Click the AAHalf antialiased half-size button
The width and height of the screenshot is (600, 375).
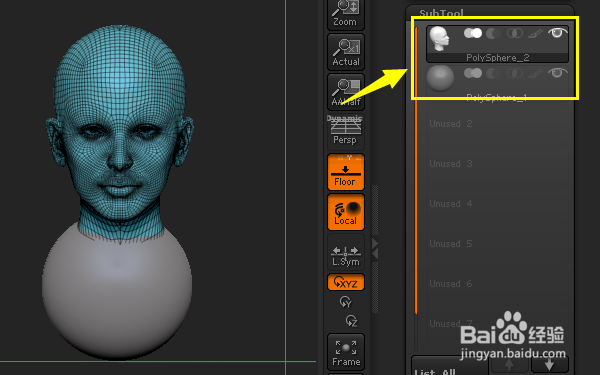click(x=346, y=92)
